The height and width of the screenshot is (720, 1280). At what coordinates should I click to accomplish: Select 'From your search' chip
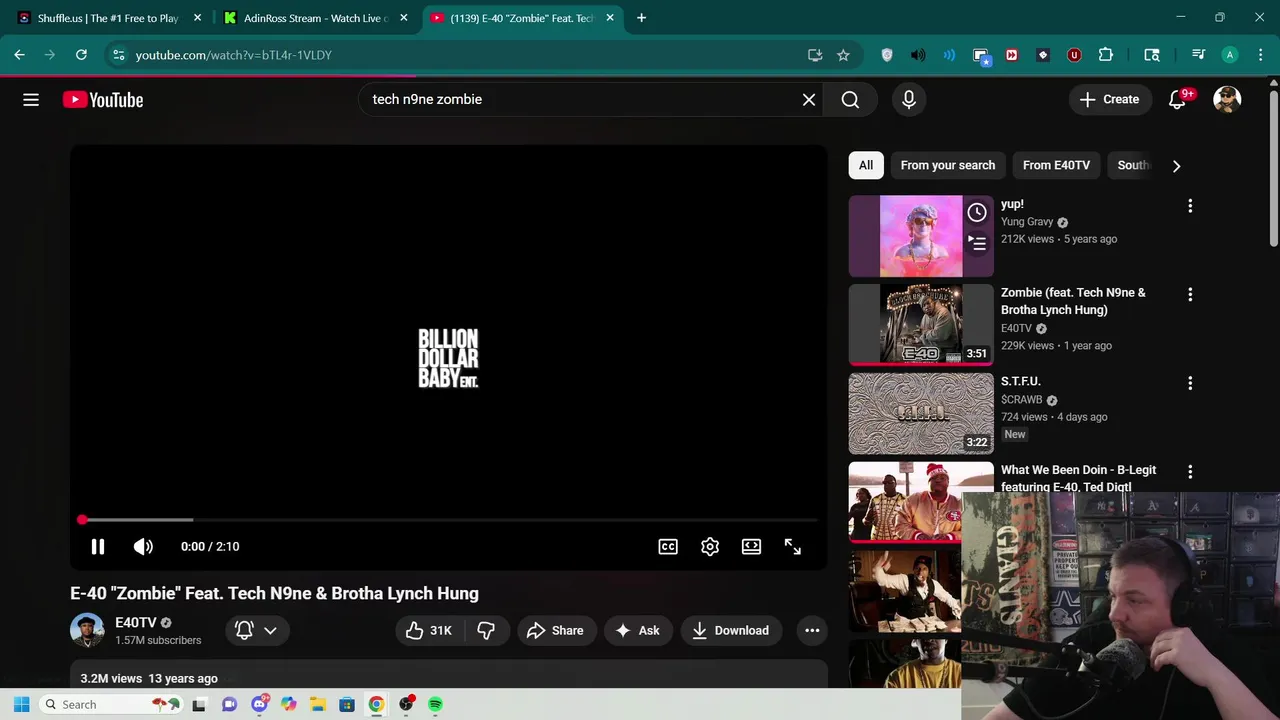point(948,166)
